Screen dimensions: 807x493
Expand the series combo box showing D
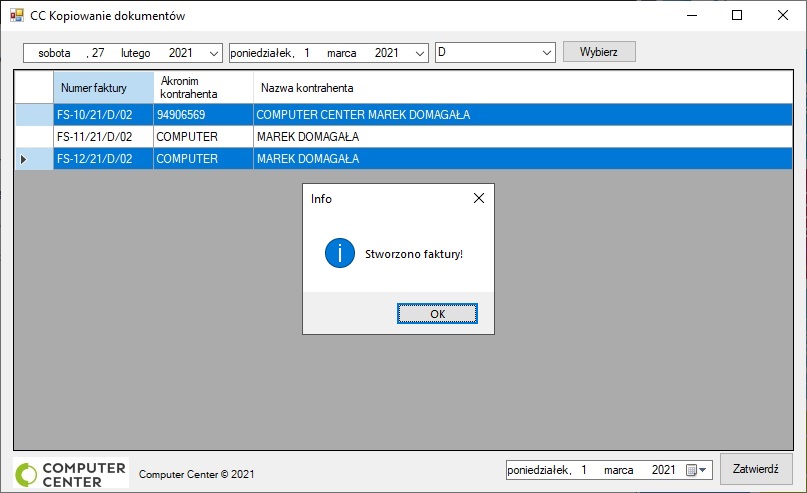547,52
